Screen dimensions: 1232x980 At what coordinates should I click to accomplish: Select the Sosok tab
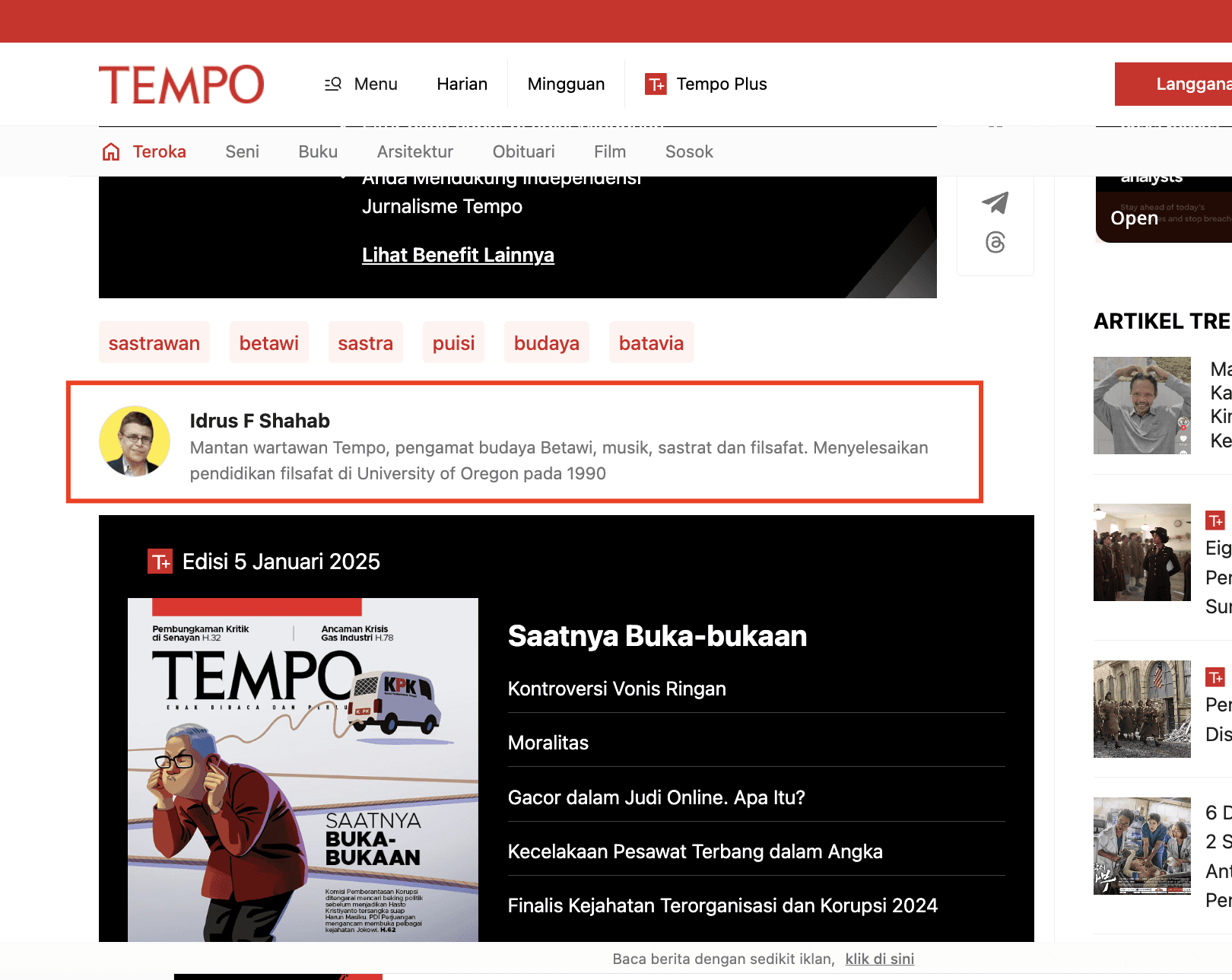click(689, 151)
